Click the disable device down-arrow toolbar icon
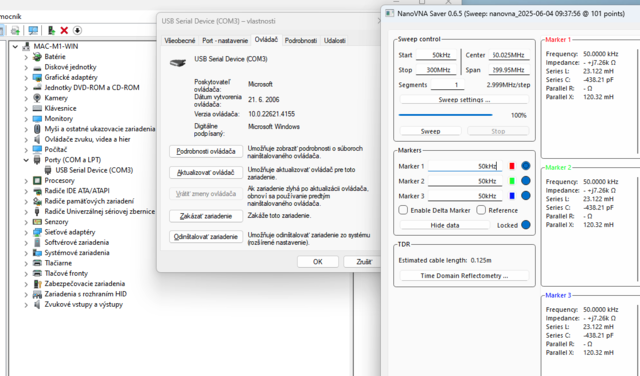This screenshot has height=376, width=640. (x=77, y=30)
